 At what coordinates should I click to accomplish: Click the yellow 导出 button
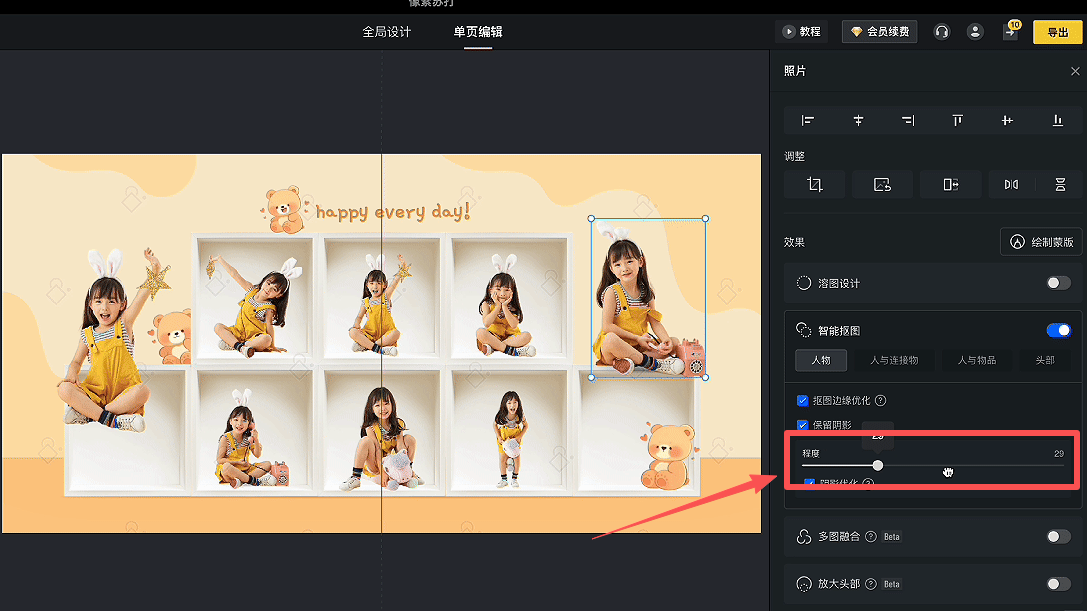click(x=1057, y=32)
